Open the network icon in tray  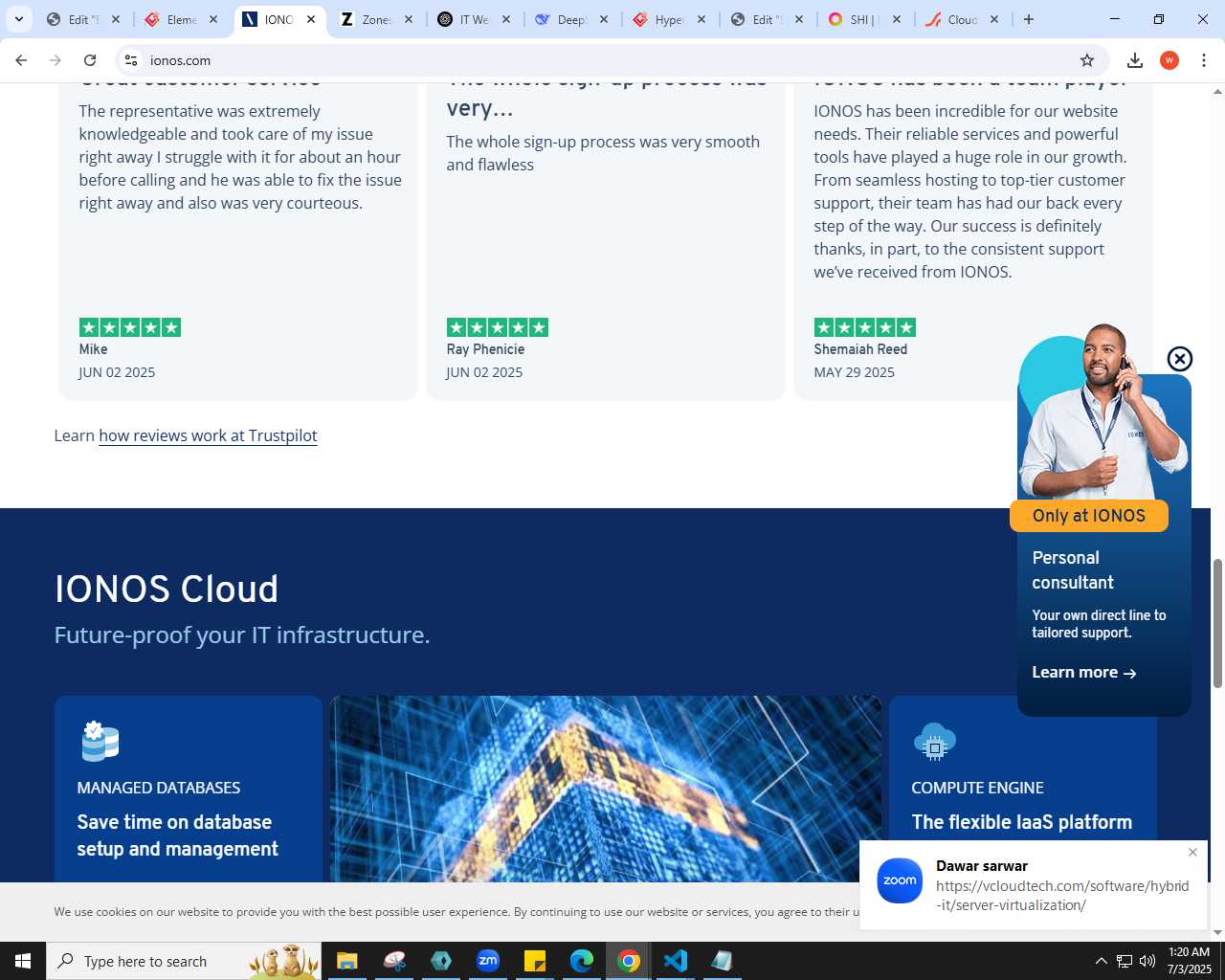pos(1125,961)
